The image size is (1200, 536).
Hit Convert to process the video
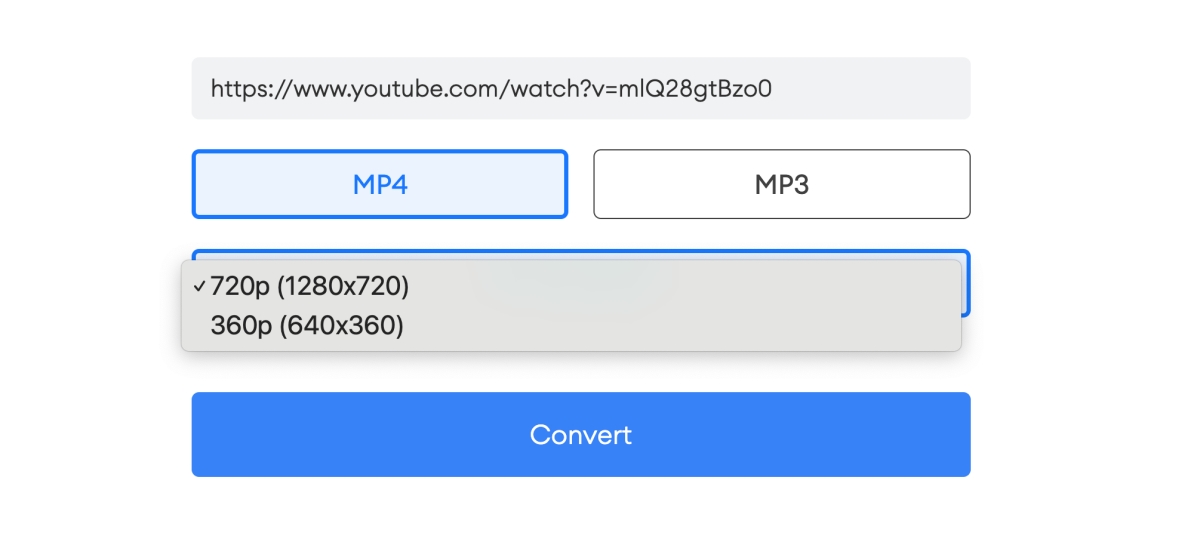pyautogui.click(x=580, y=434)
